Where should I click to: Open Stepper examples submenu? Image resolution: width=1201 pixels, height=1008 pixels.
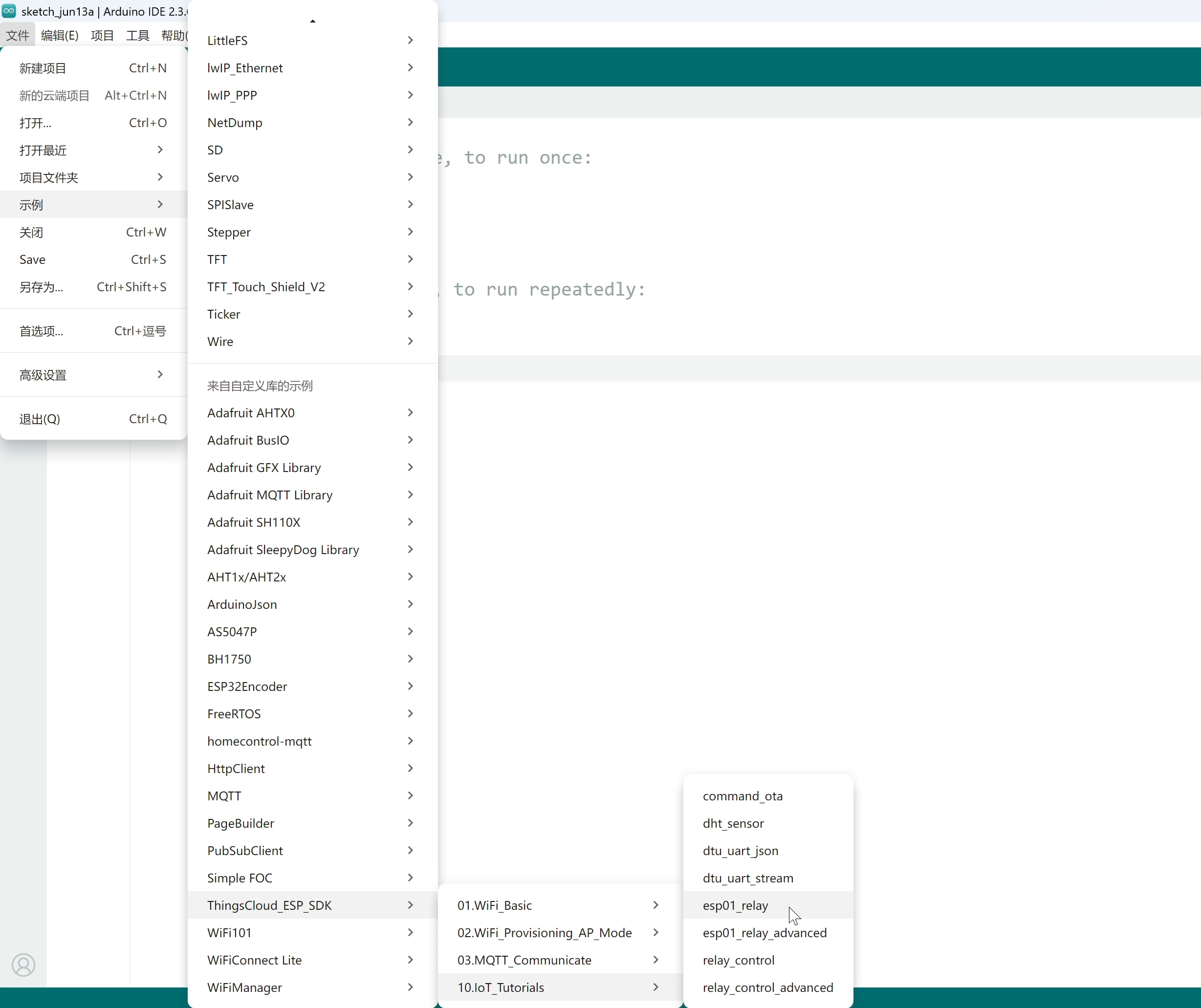313,232
